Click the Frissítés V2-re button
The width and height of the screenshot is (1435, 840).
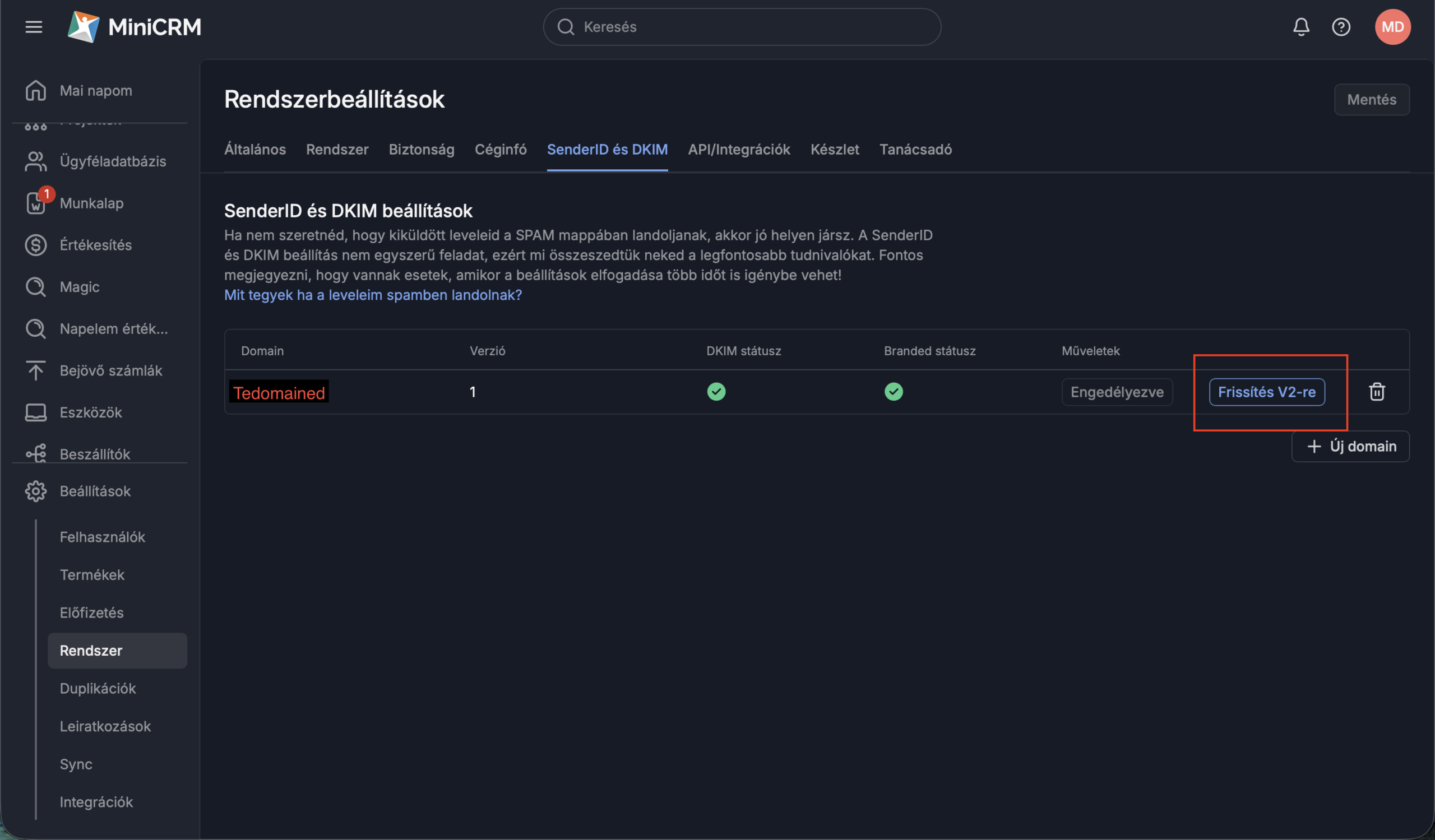point(1266,392)
